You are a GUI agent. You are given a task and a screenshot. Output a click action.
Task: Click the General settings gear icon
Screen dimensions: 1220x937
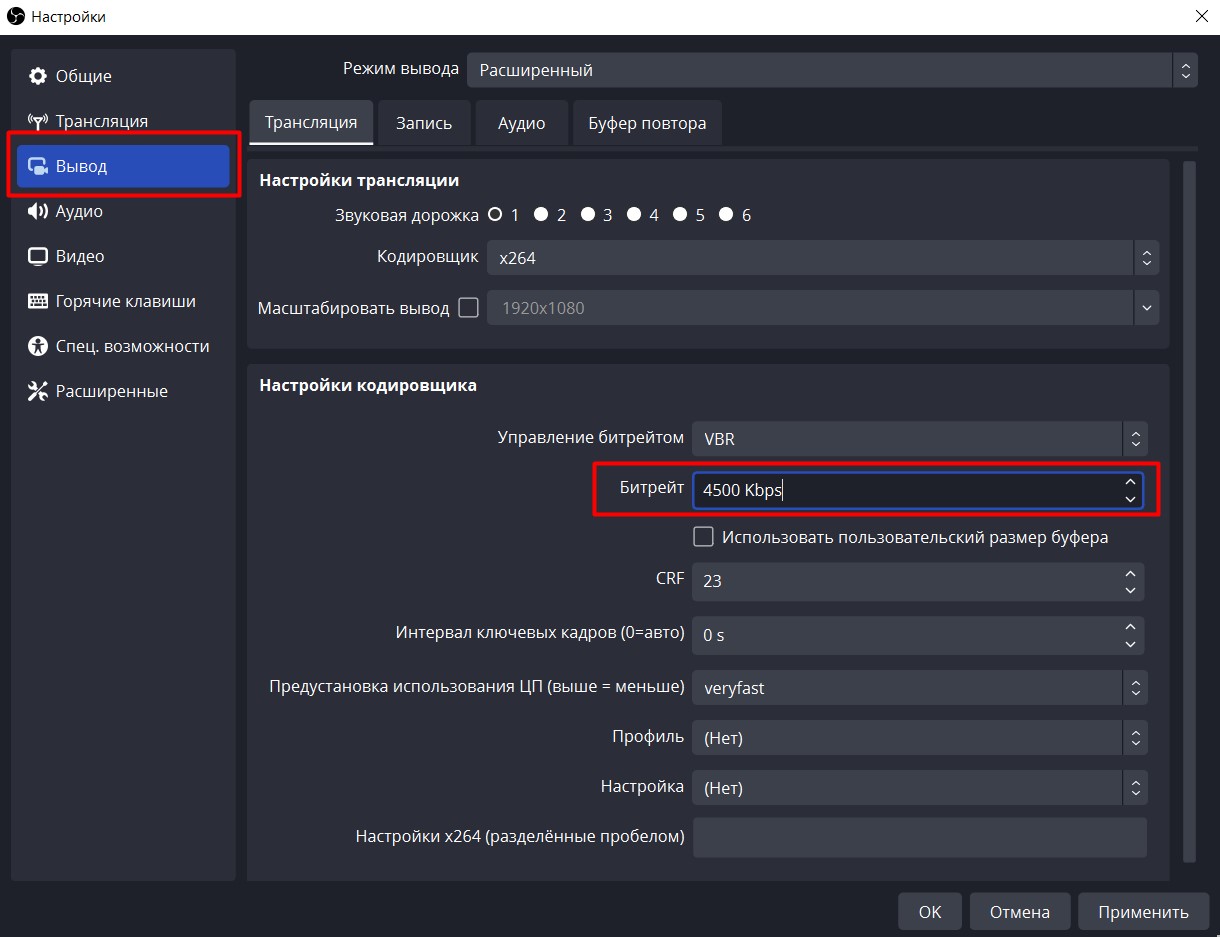[x=38, y=77]
